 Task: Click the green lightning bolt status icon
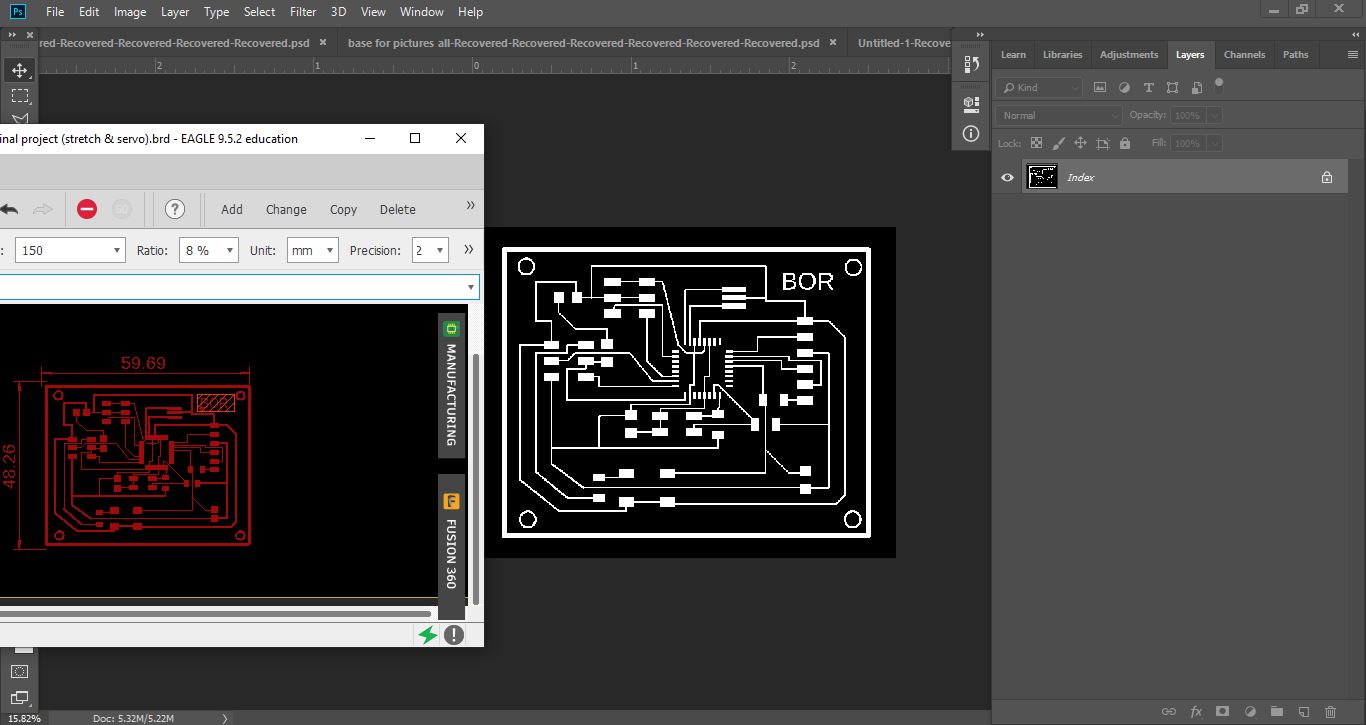click(428, 634)
